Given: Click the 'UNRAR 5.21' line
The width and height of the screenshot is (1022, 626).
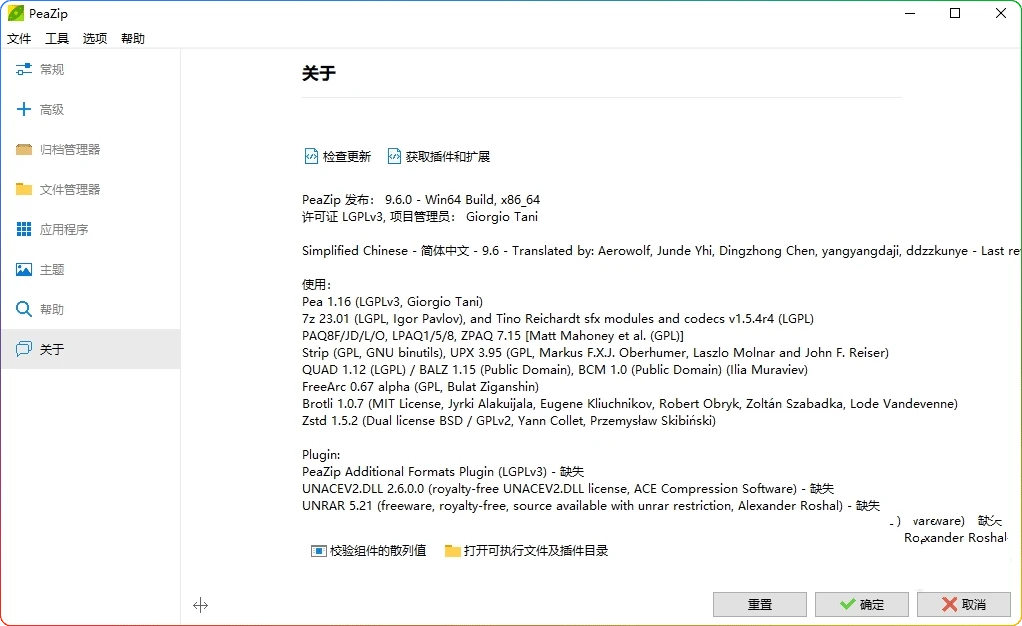Looking at the screenshot, I should point(591,505).
